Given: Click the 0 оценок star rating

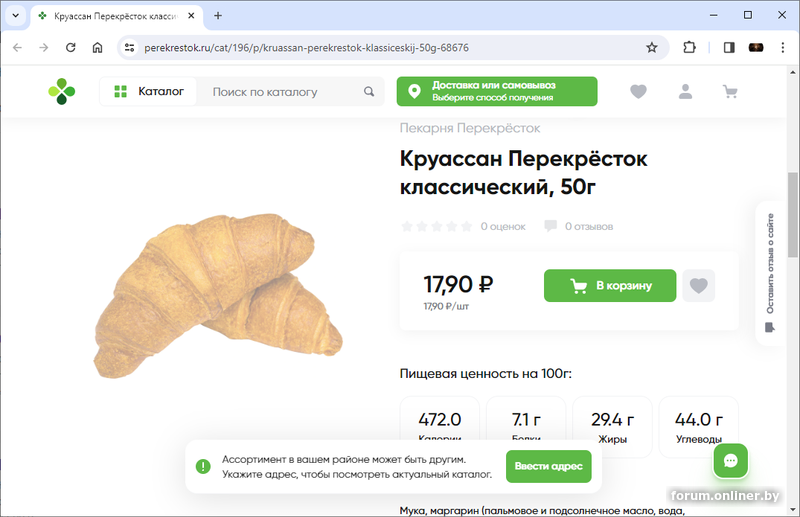Looking at the screenshot, I should point(463,226).
